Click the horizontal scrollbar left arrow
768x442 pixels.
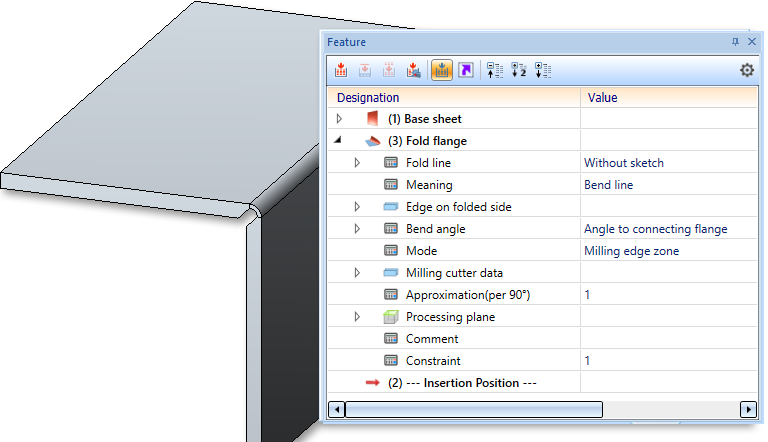point(336,409)
